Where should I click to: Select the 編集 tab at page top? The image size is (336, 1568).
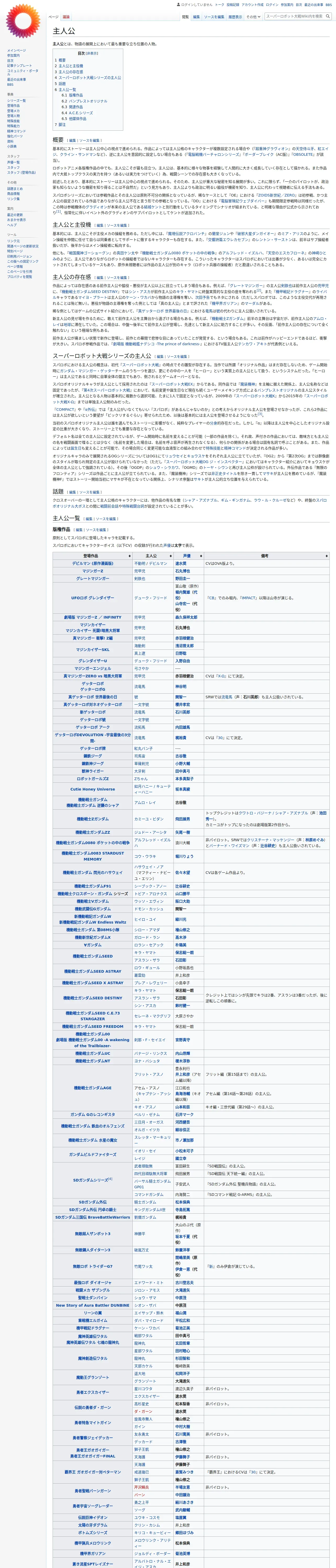coord(196,17)
